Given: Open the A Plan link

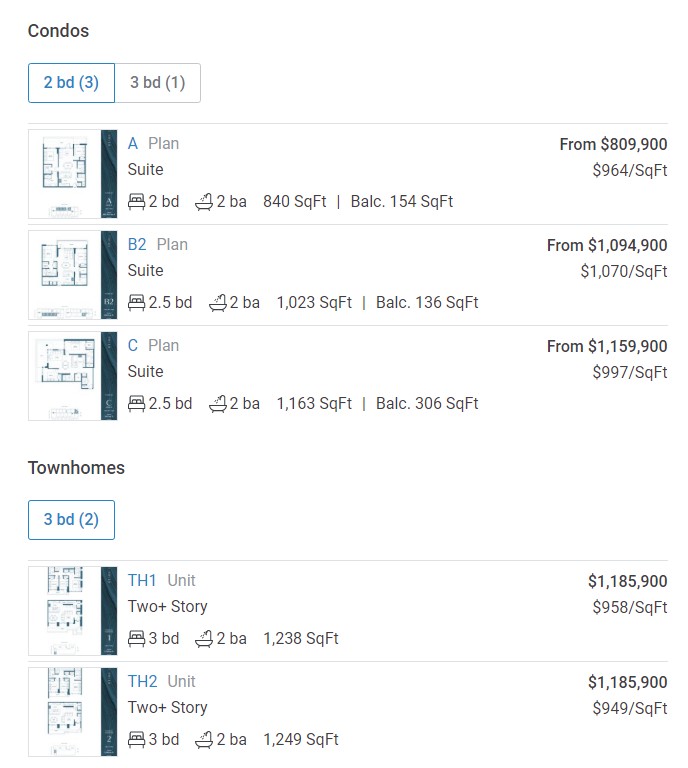Looking at the screenshot, I should 153,144.
